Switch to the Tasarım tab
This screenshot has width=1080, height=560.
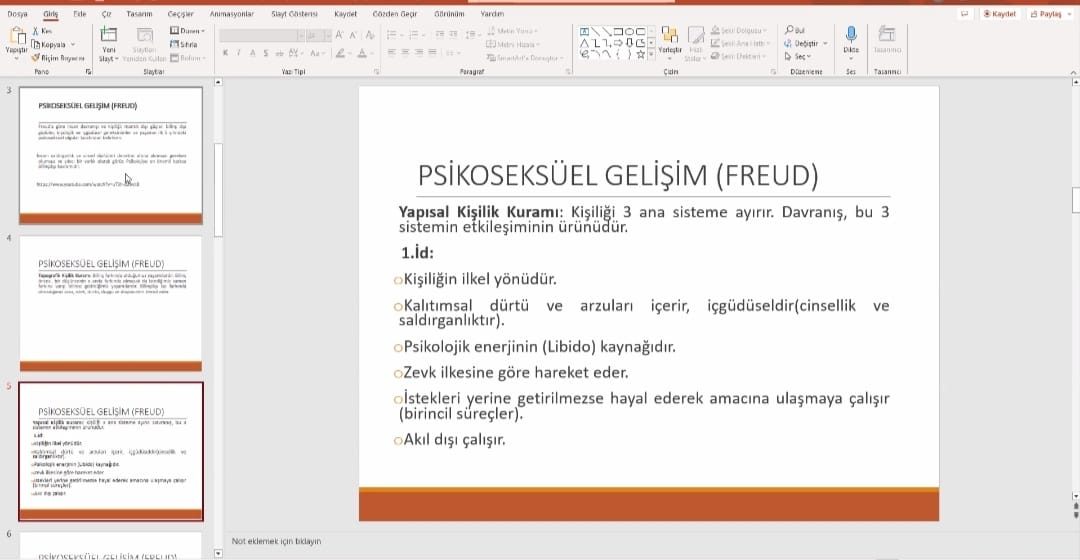tap(139, 14)
